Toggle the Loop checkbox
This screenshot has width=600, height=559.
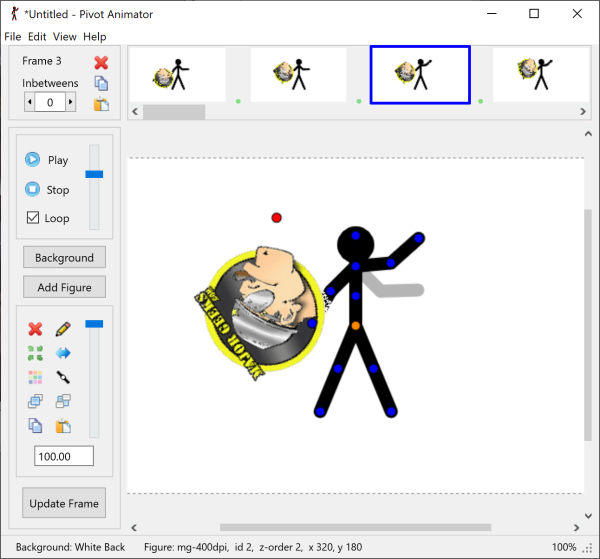[x=33, y=218]
